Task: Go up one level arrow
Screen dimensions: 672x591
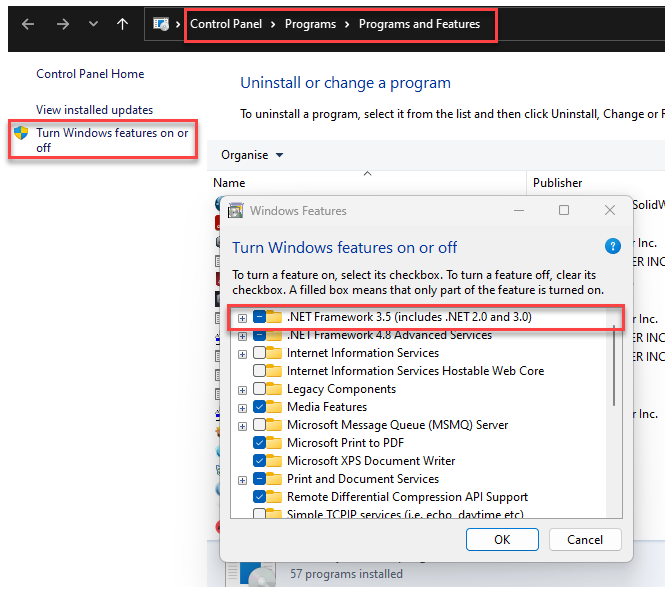Action: (x=123, y=24)
